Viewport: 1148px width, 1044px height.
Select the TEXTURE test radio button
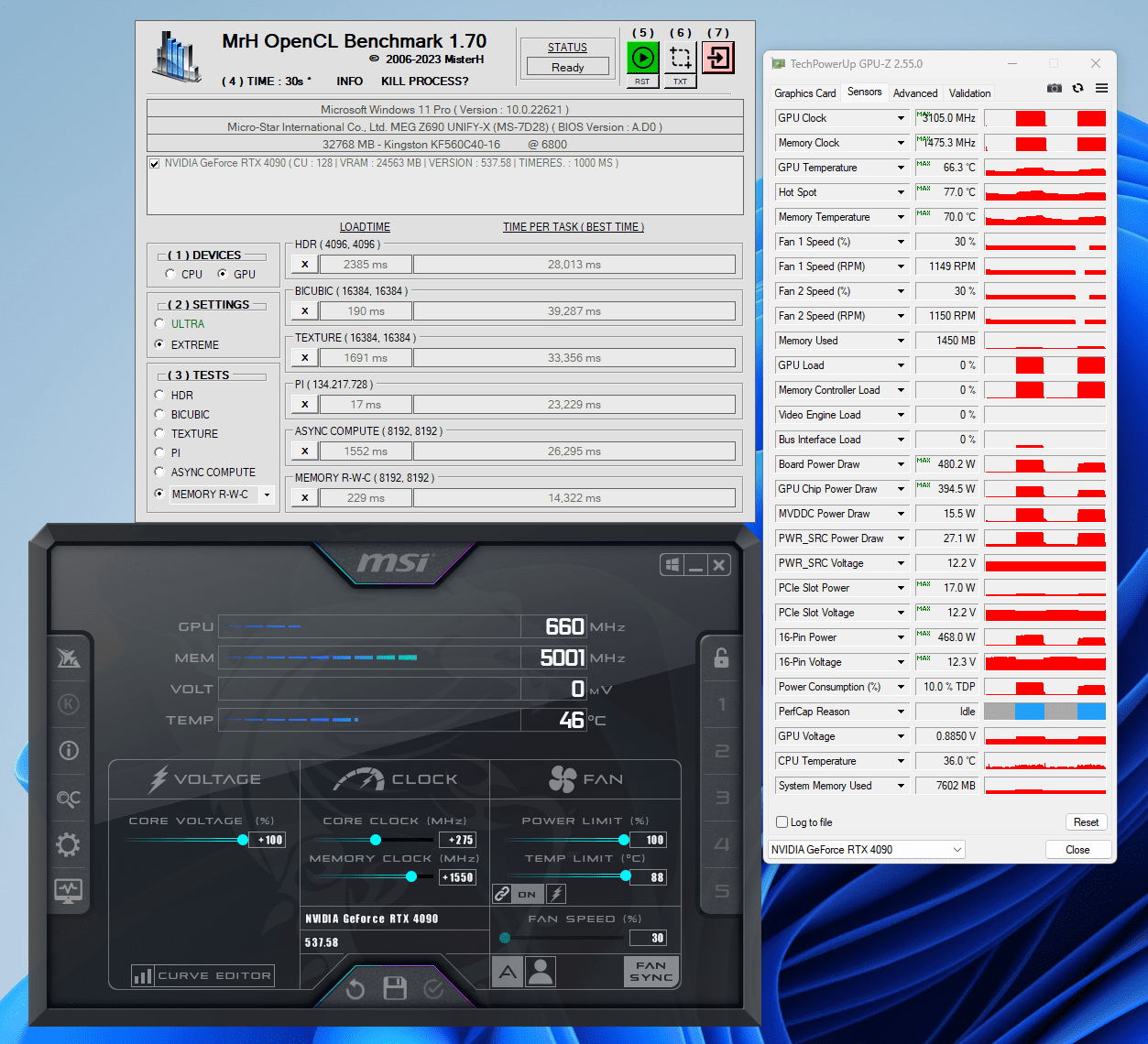coord(160,434)
